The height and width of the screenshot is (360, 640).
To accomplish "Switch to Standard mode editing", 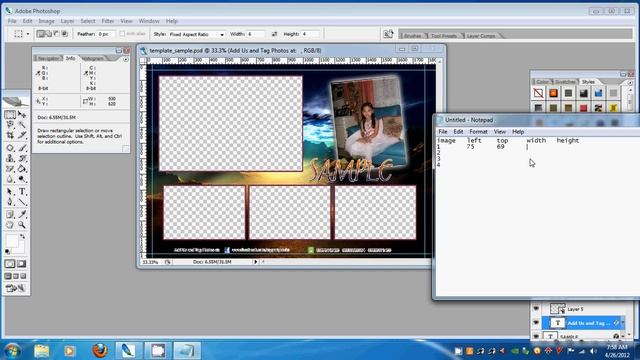I will 10,264.
